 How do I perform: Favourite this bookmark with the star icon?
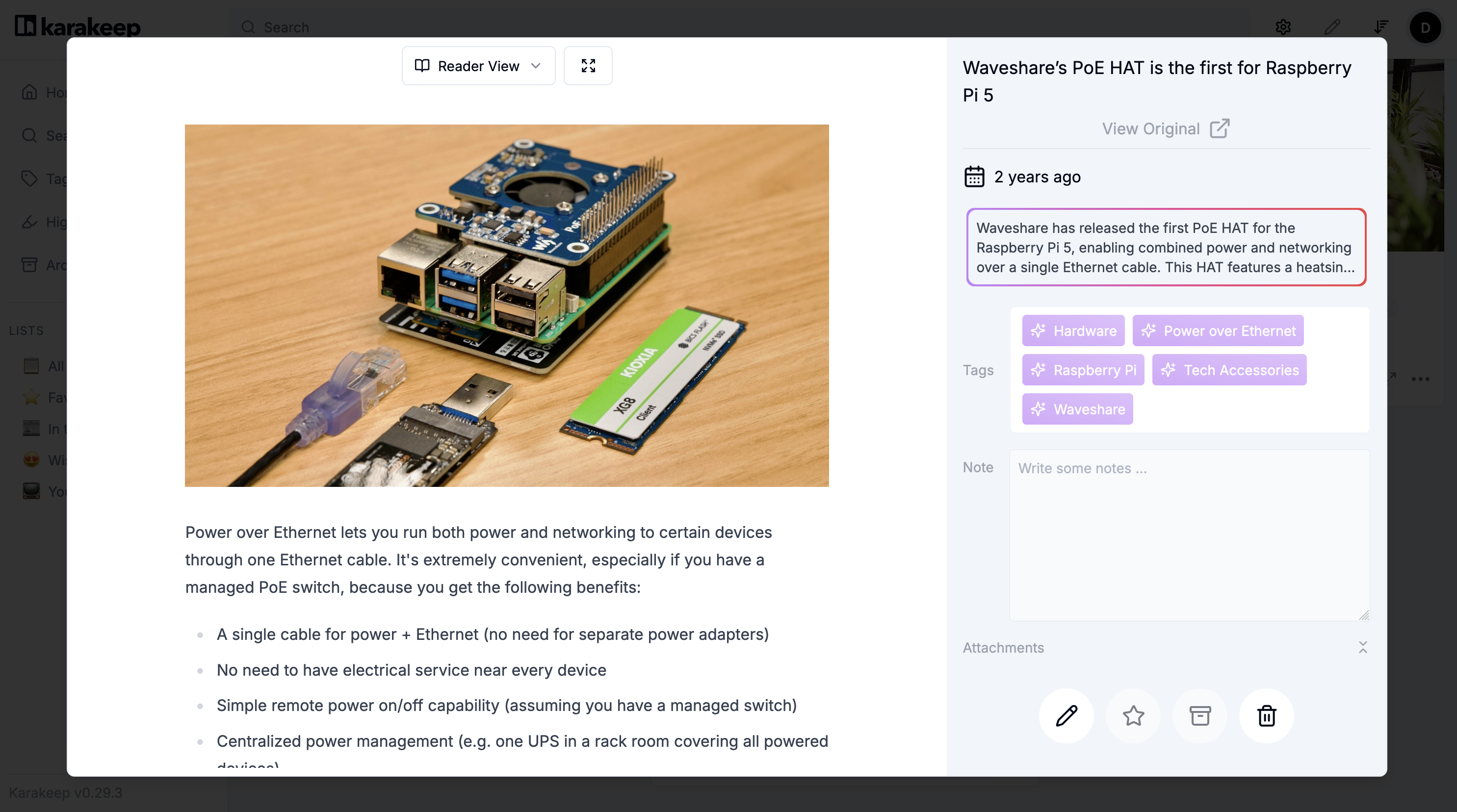tap(1133, 716)
